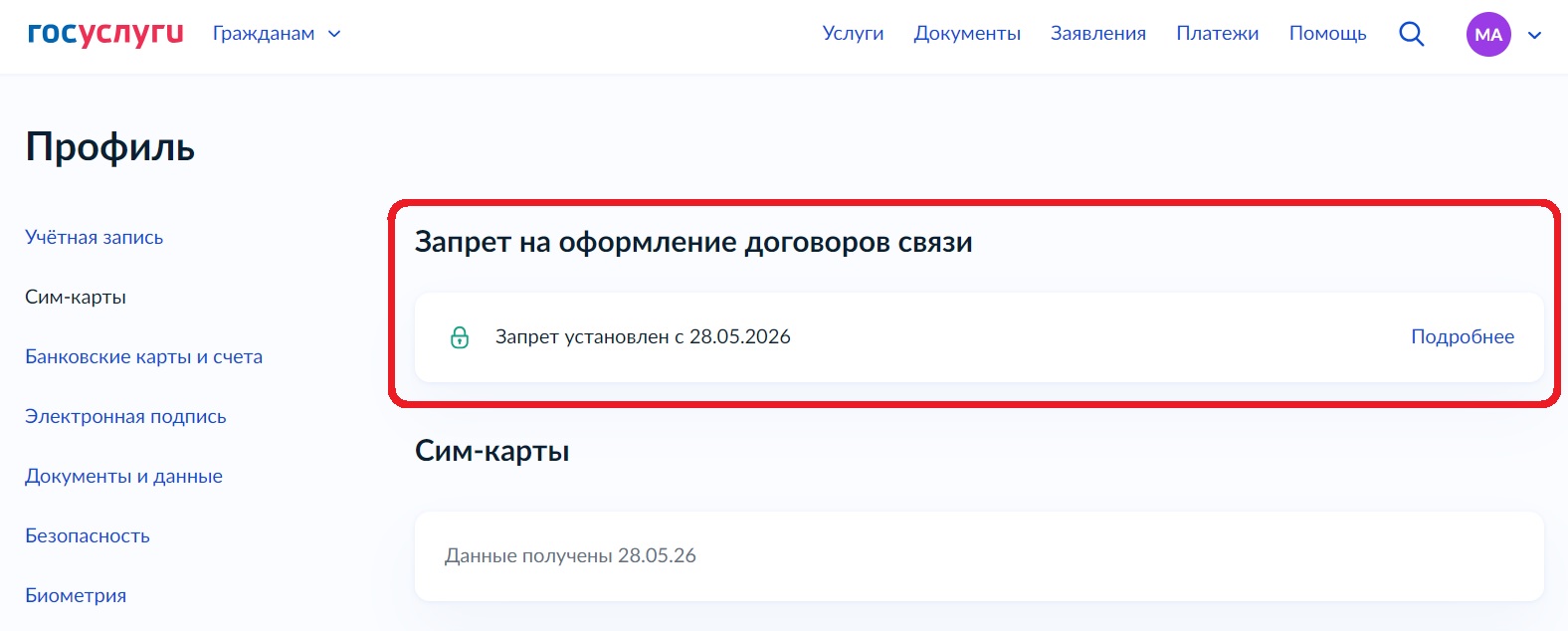Open the Биометрия section
The width and height of the screenshot is (1568, 631).
coord(76,595)
